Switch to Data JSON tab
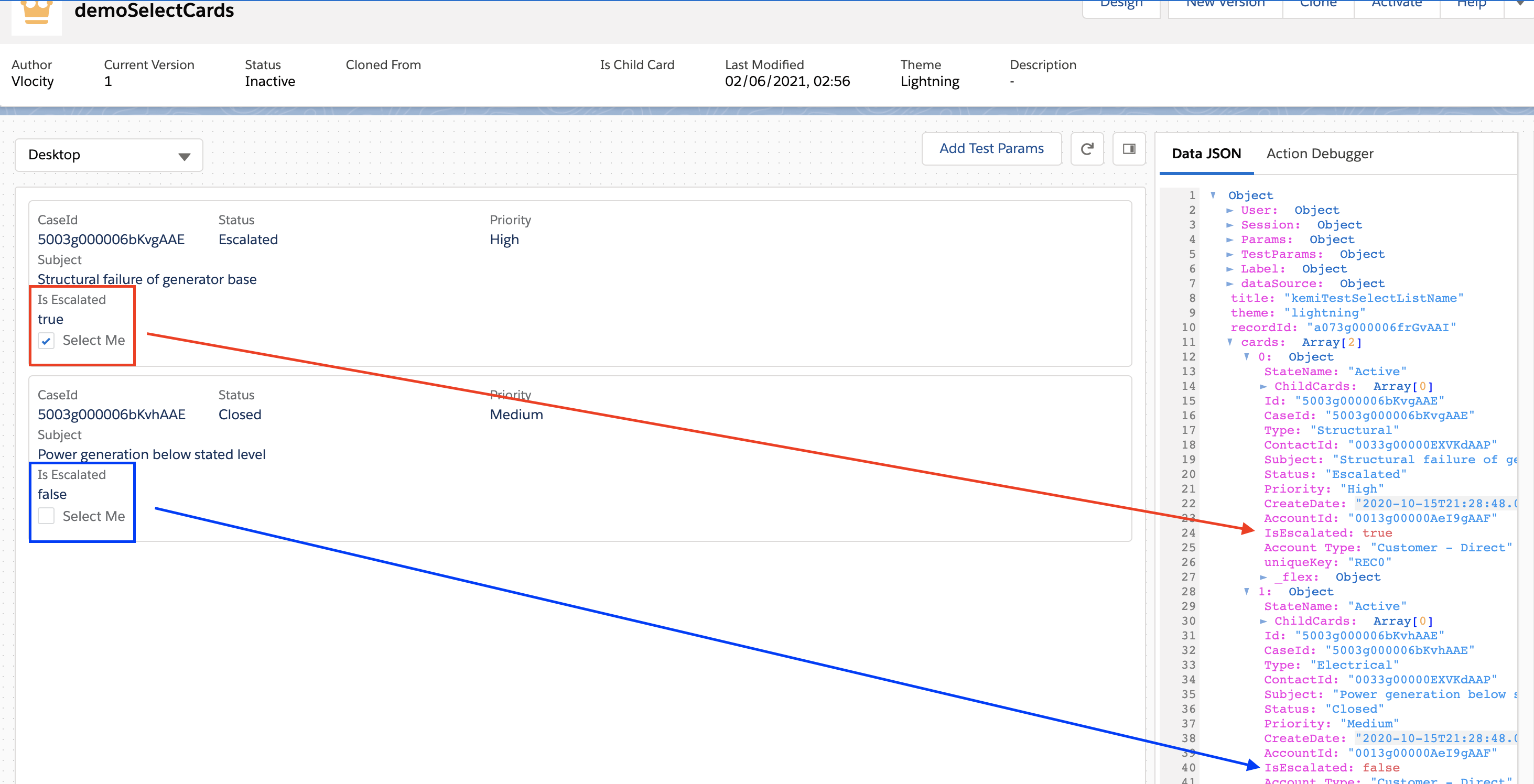The image size is (1534, 784). [x=1206, y=154]
